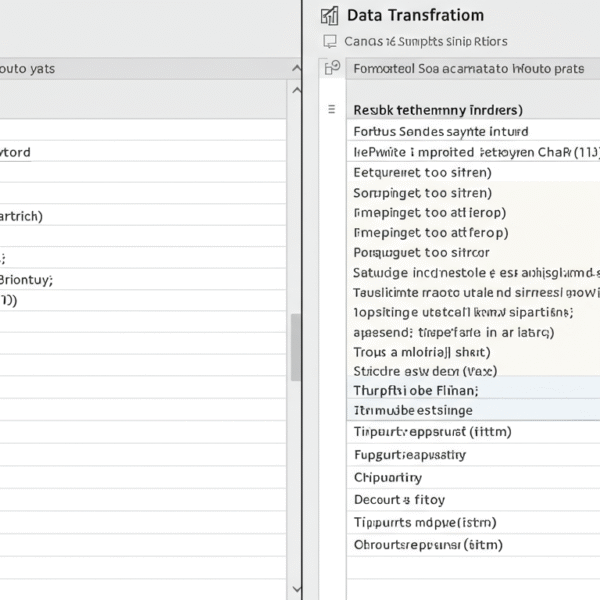Choose the 'Porquguet too sitrcor' entry
Screen dimensions: 600x600
click(422, 253)
